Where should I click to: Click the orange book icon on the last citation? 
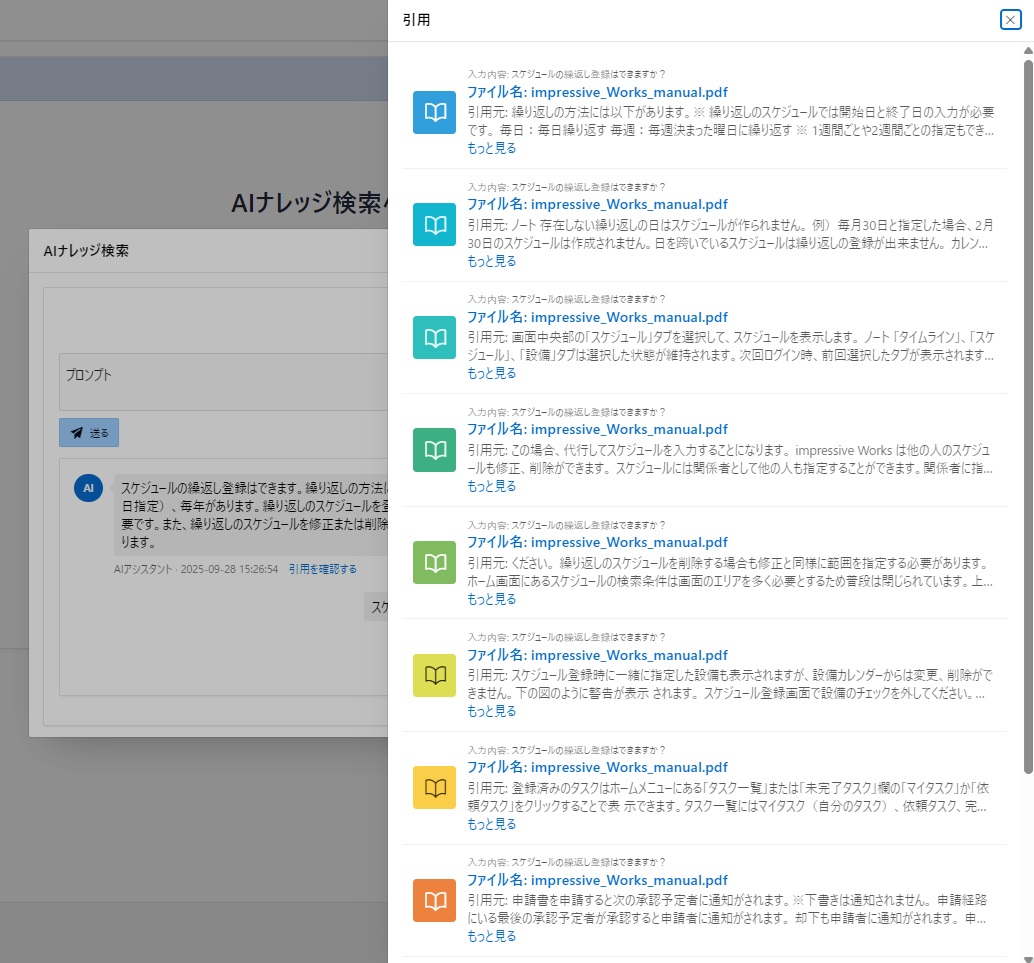pyautogui.click(x=433, y=900)
